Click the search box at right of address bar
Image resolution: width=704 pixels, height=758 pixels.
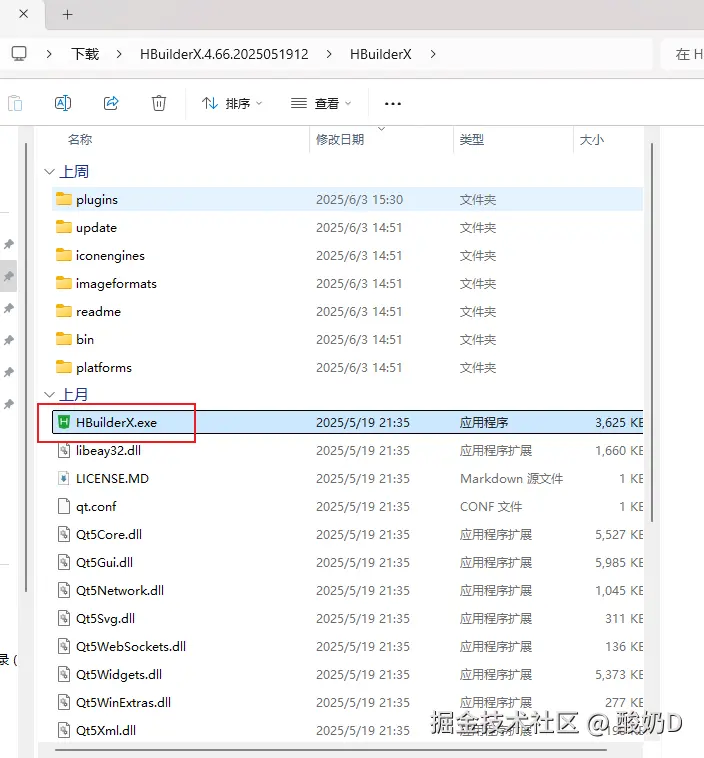684,54
